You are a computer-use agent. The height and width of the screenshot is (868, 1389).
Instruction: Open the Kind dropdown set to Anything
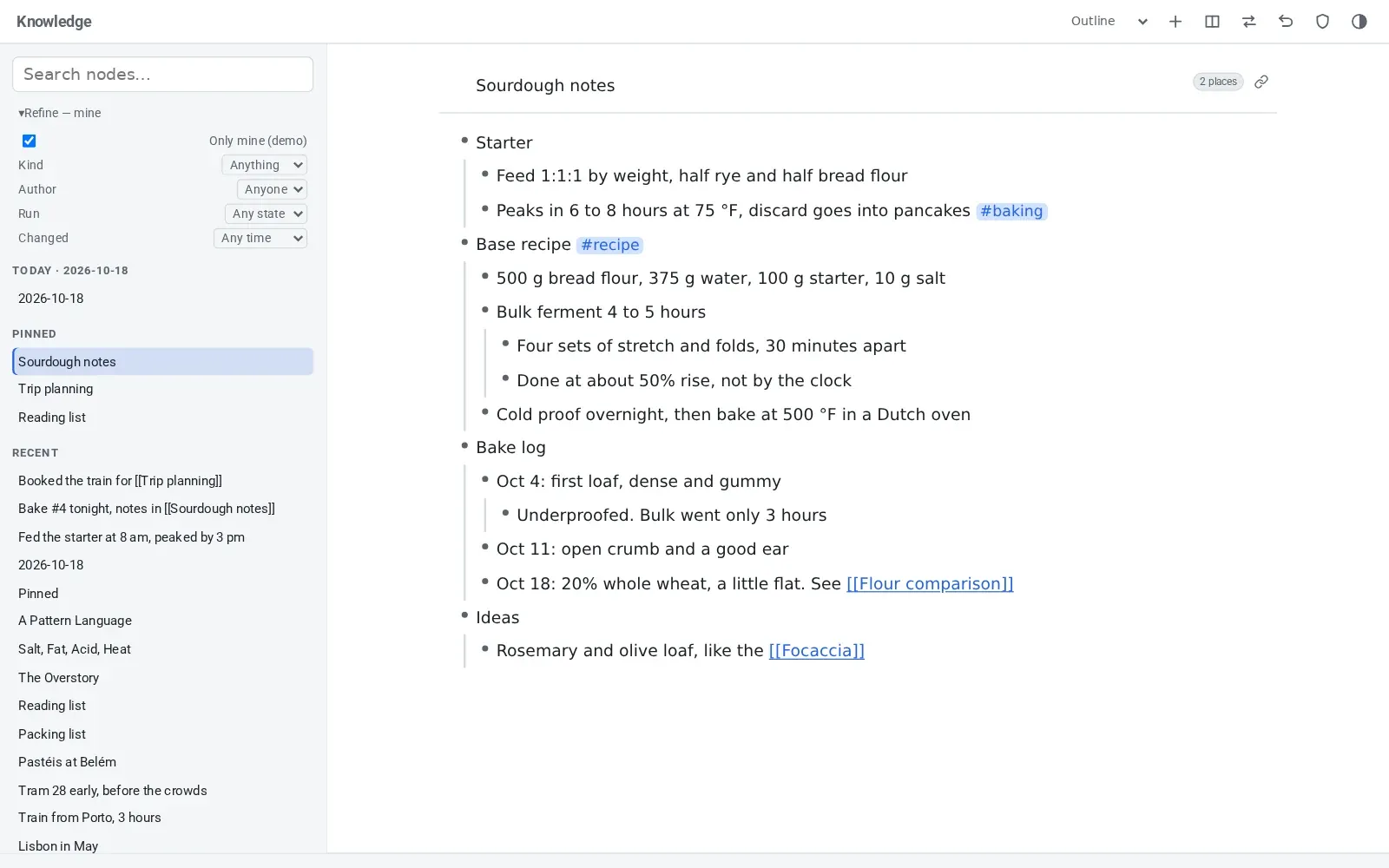click(x=264, y=165)
